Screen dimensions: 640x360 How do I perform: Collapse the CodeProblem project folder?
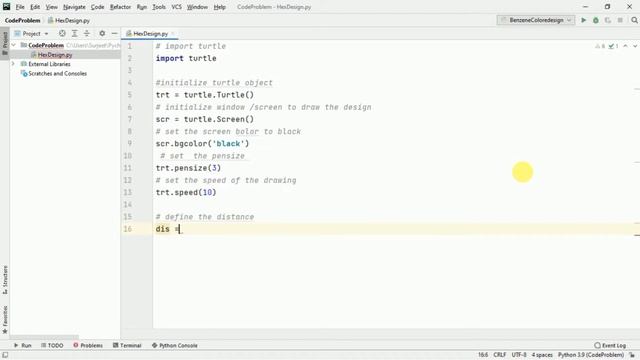tap(14, 45)
